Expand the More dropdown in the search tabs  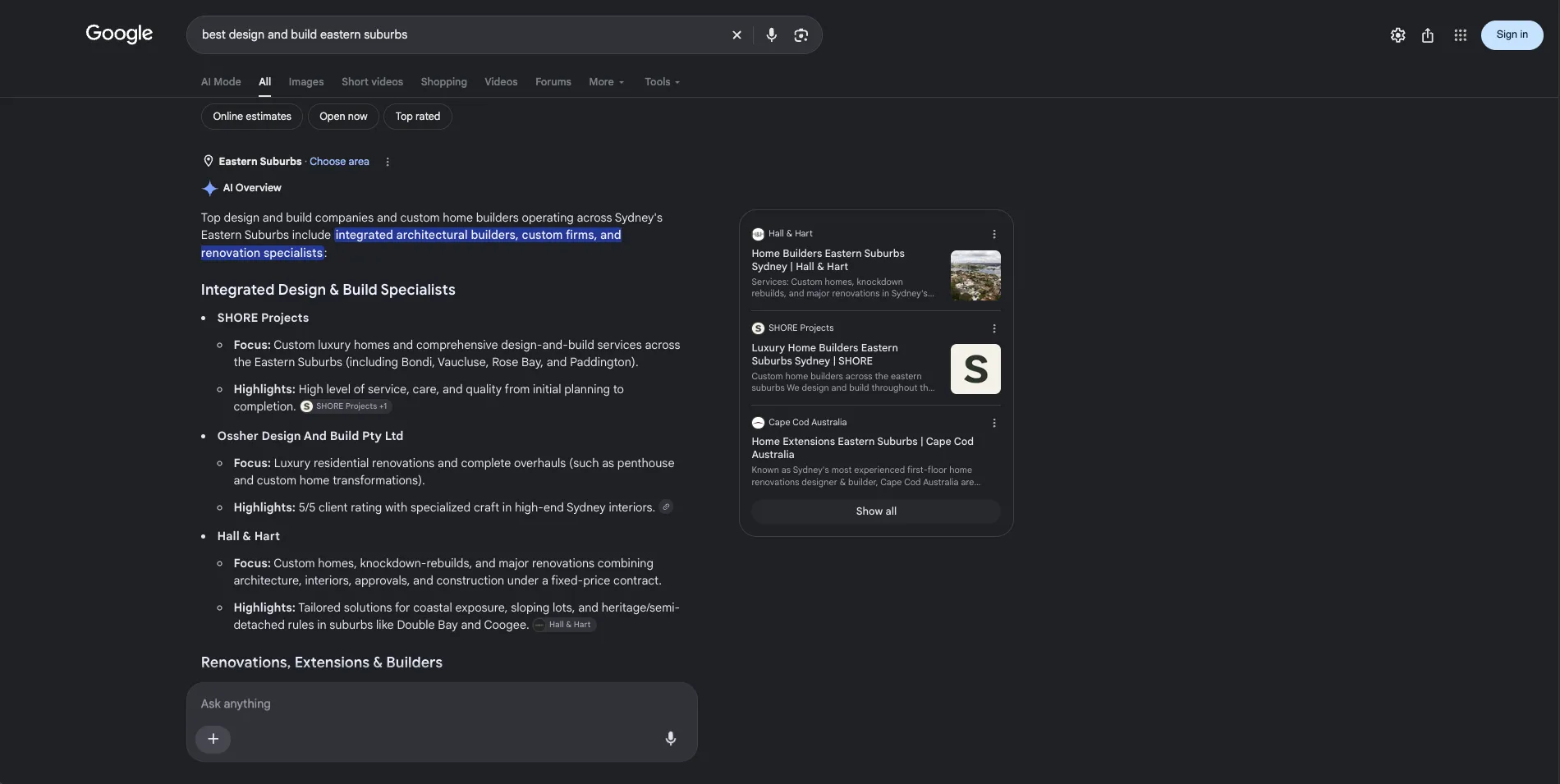tap(607, 82)
